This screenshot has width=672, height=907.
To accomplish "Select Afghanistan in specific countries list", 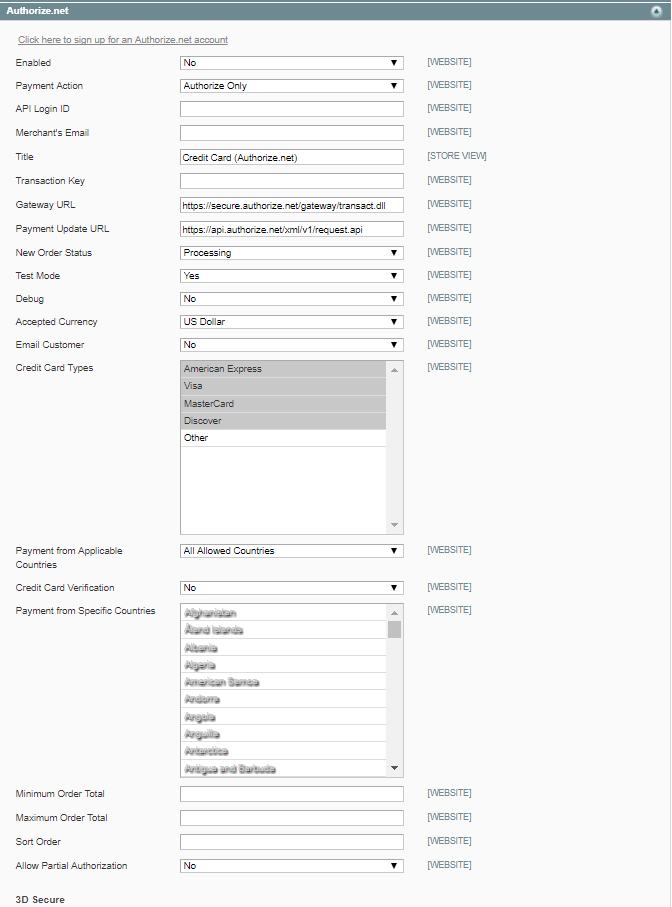I will click(283, 613).
